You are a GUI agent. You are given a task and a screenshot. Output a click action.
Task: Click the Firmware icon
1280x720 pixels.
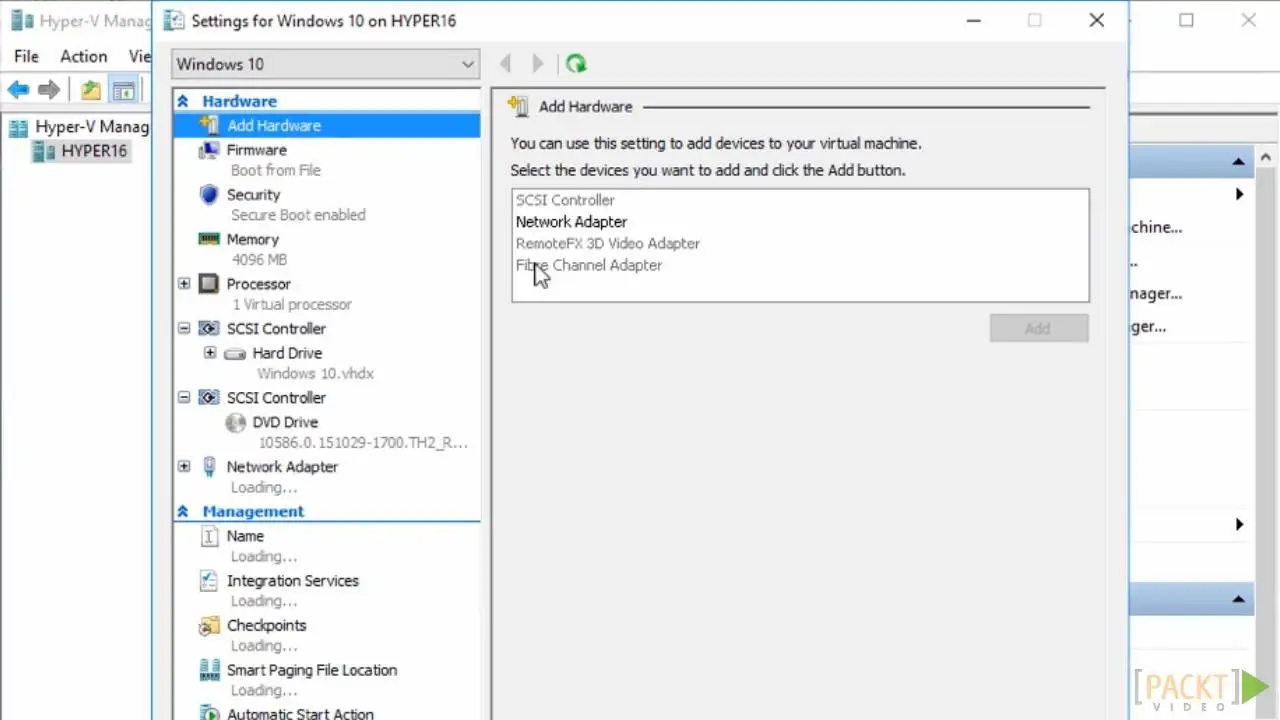209,150
